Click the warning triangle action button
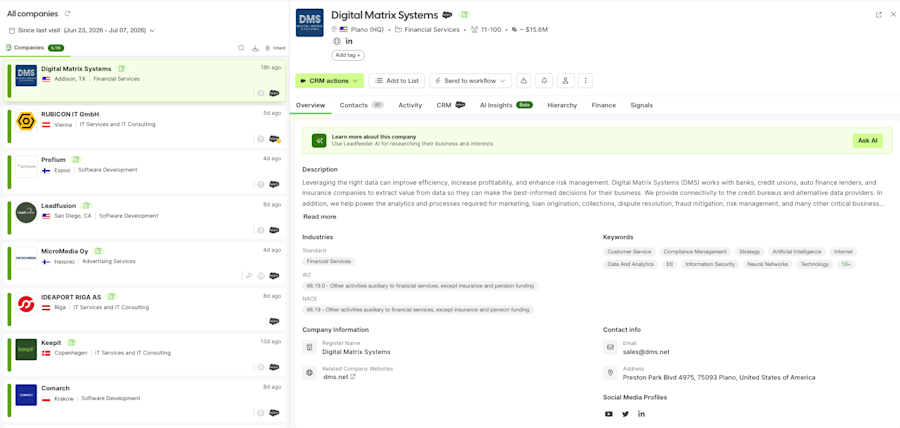 pyautogui.click(x=523, y=81)
